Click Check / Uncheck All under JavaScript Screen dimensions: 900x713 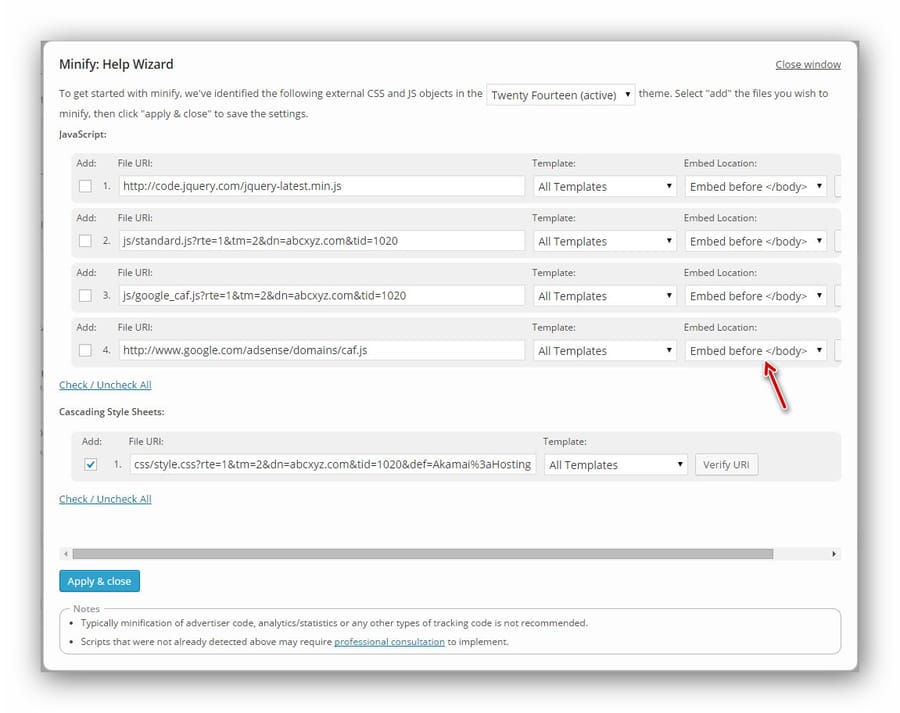(x=105, y=385)
